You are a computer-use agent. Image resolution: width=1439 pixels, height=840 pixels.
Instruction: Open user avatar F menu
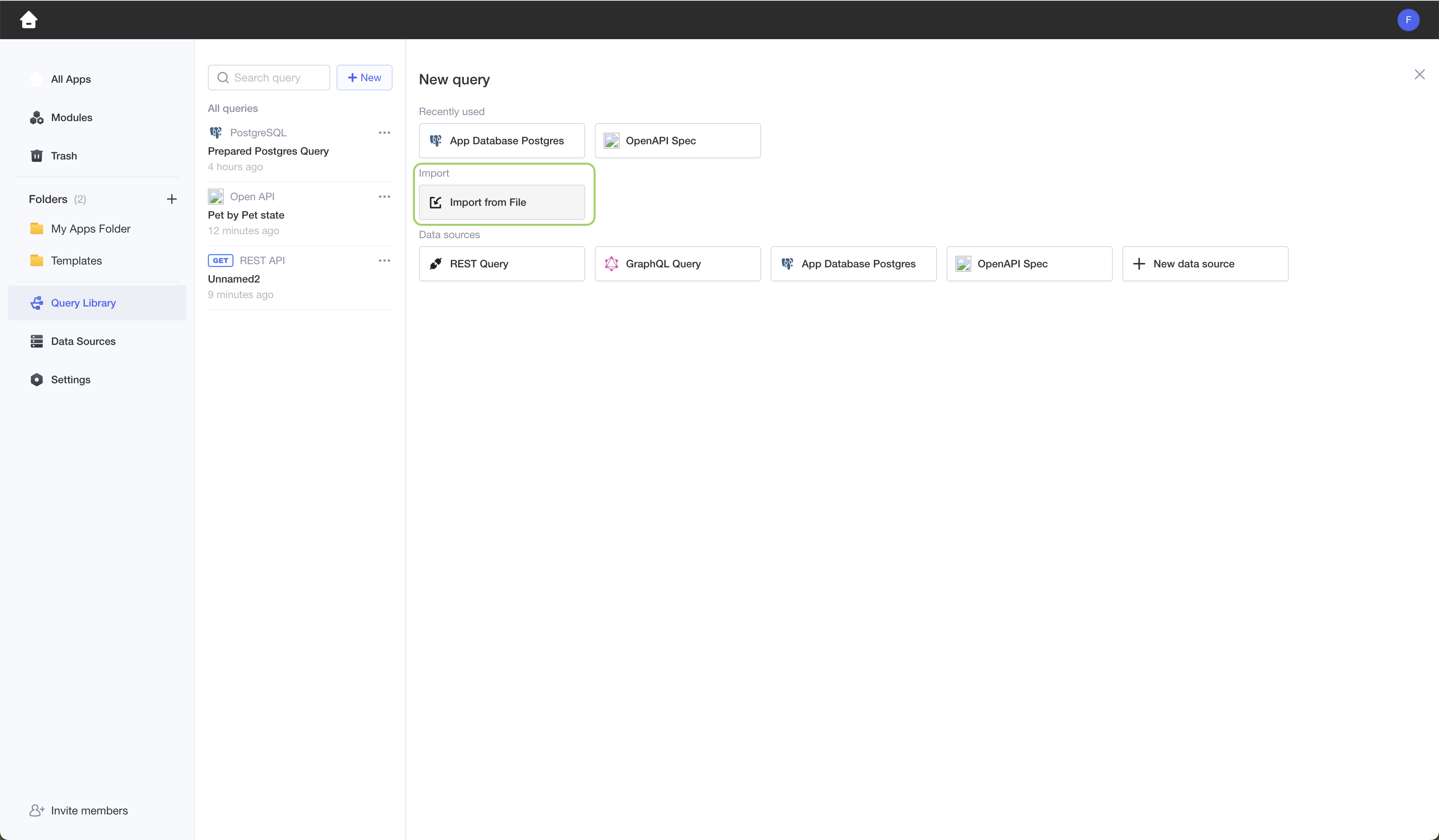(x=1407, y=20)
